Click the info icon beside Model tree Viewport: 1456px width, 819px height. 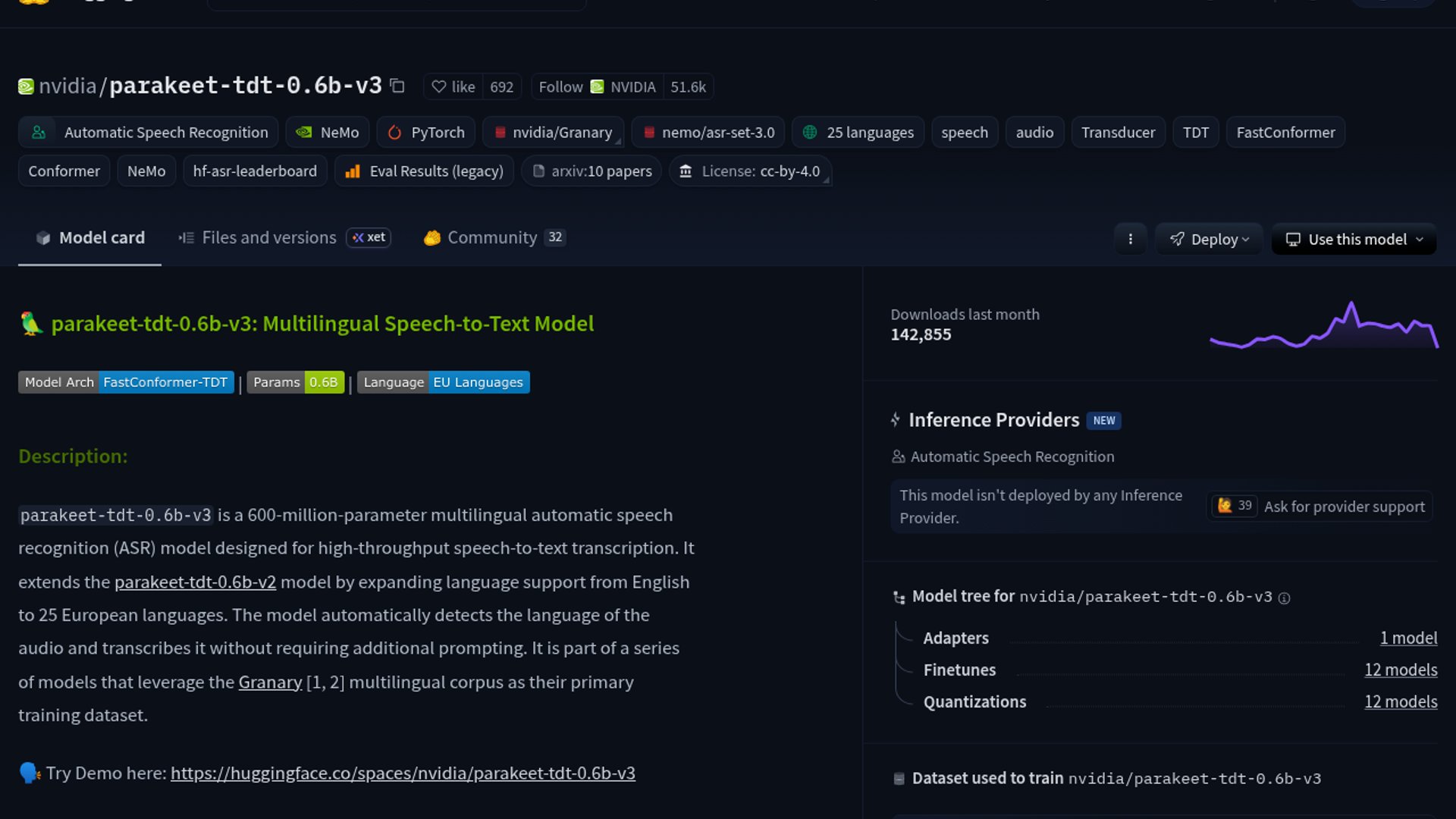point(1284,598)
